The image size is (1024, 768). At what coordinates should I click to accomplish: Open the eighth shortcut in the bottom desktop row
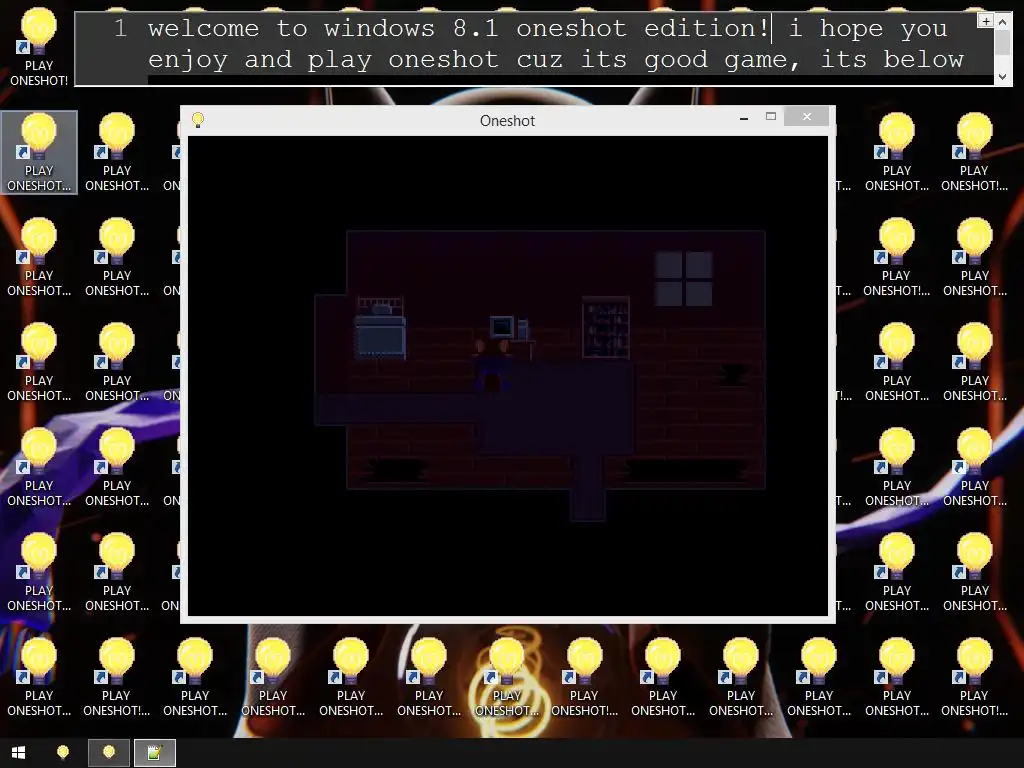(584, 677)
